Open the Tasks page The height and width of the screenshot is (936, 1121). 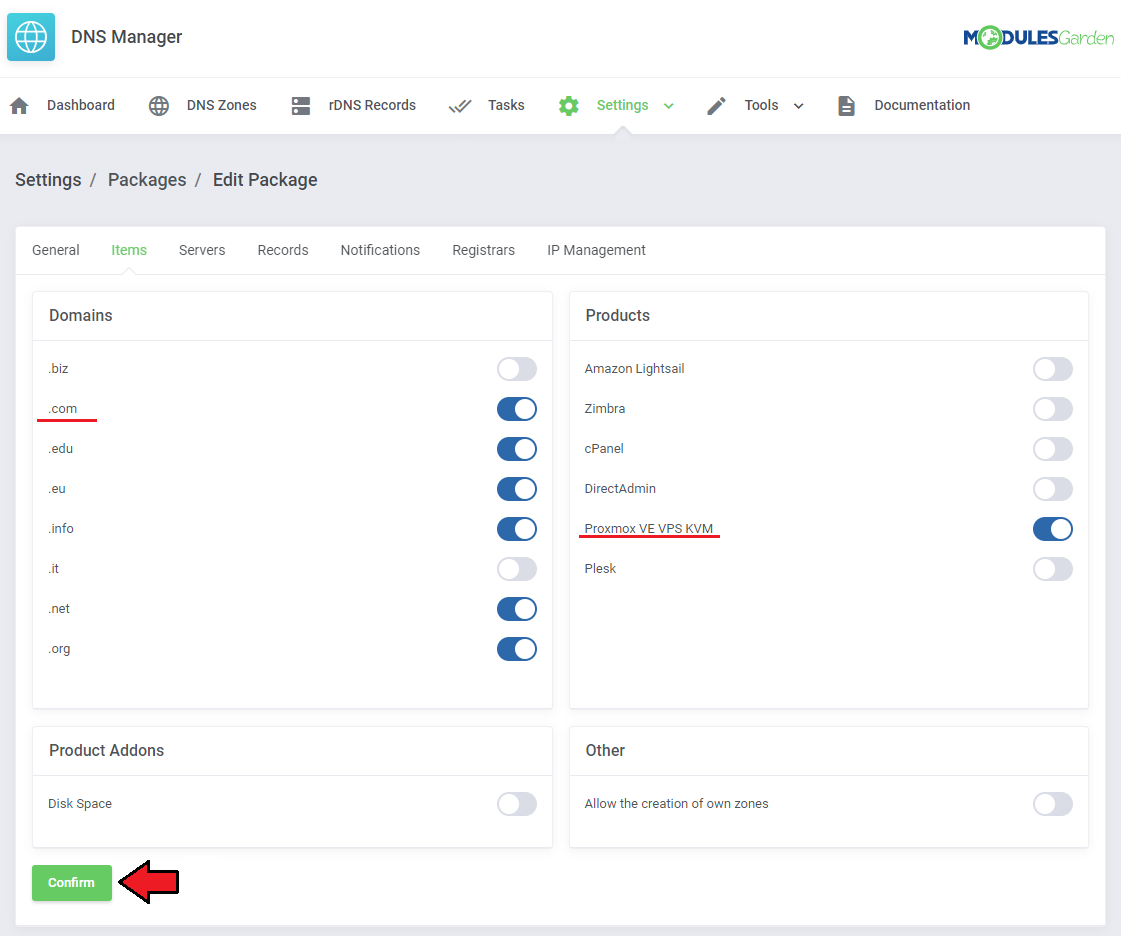[506, 105]
